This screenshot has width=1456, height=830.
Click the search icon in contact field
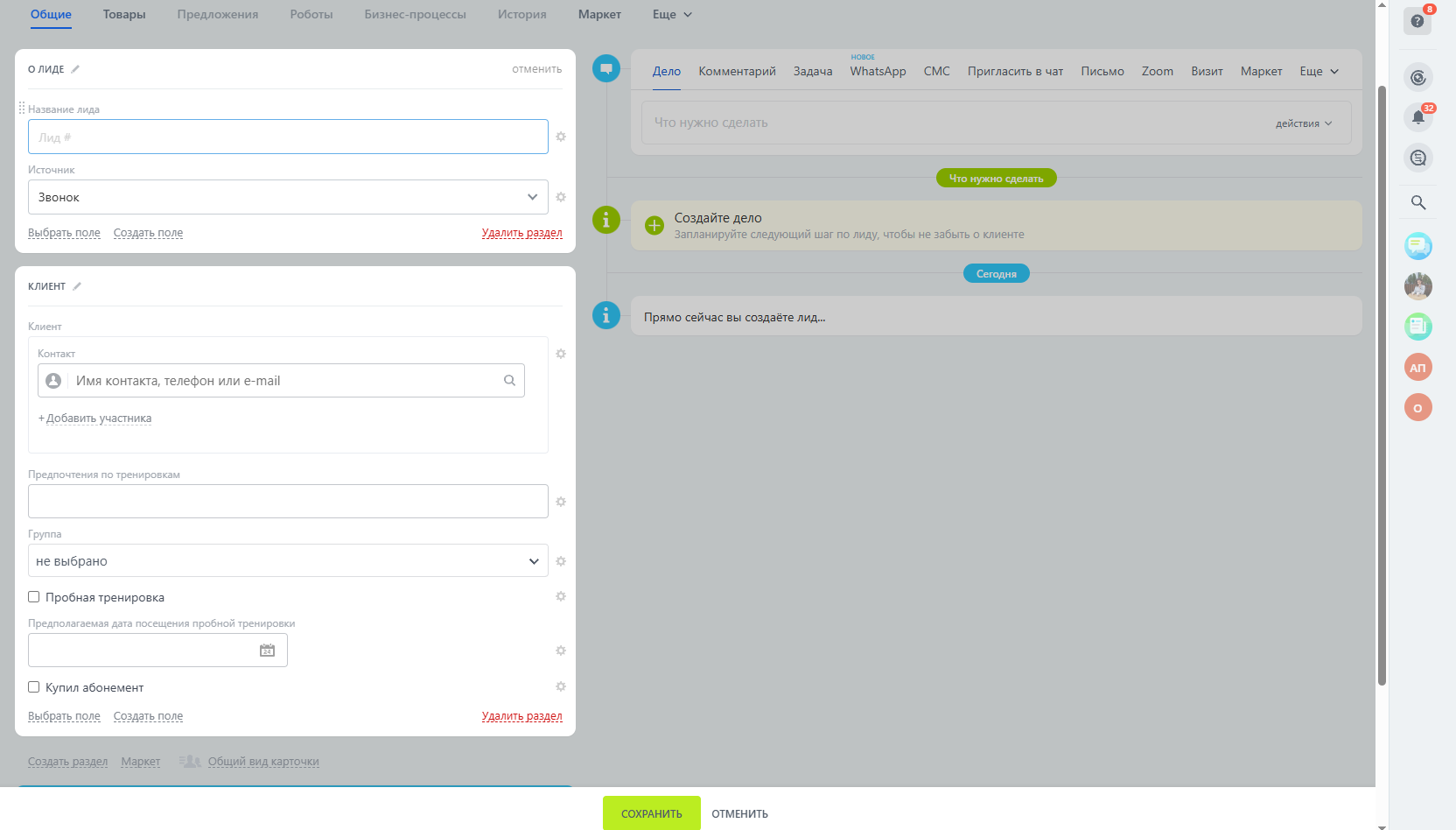[509, 380]
